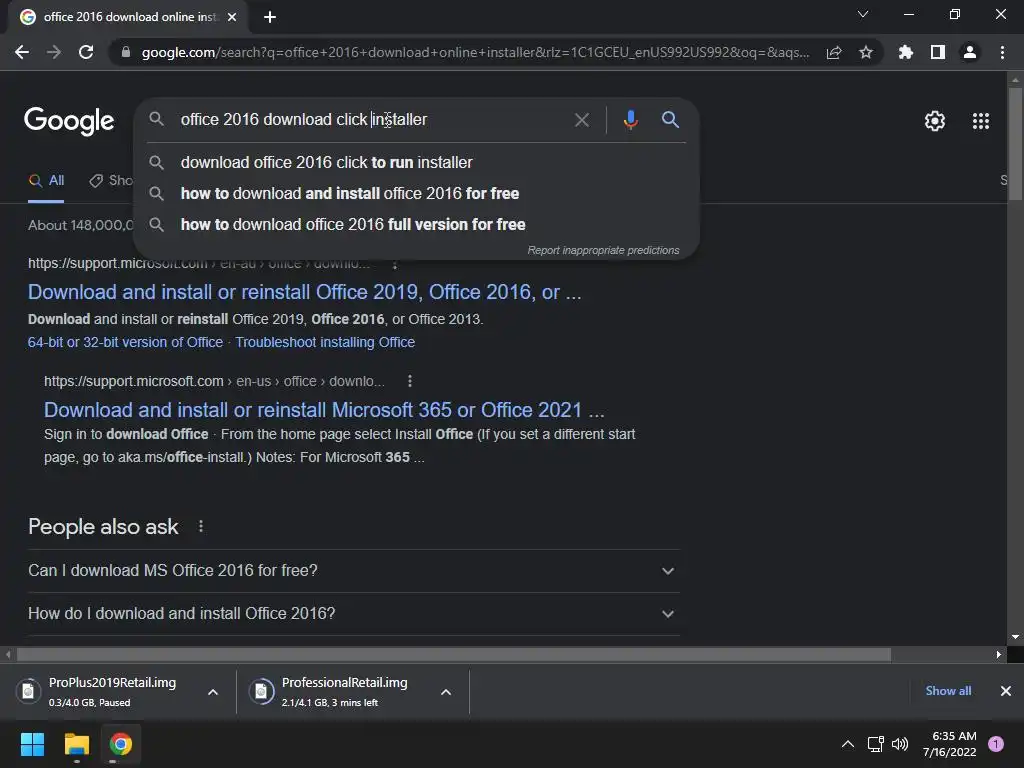Screen dimensions: 1024x768
Task: Open Chrome extensions puzzle icon
Action: (x=905, y=52)
